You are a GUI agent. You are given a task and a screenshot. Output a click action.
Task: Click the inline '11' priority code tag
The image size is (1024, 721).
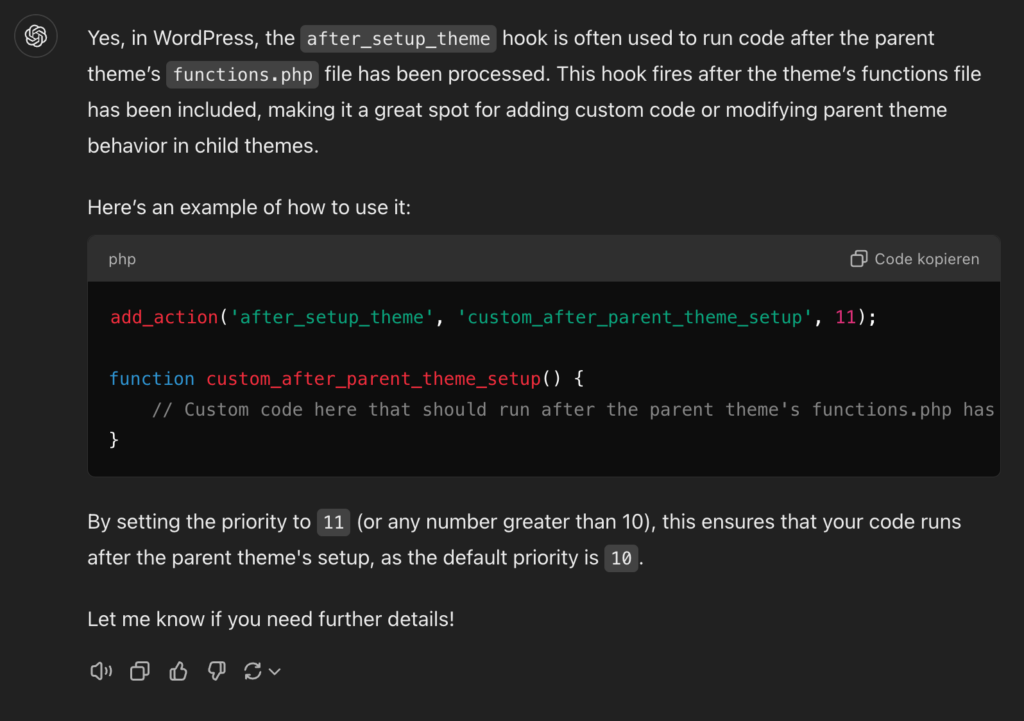tap(334, 523)
